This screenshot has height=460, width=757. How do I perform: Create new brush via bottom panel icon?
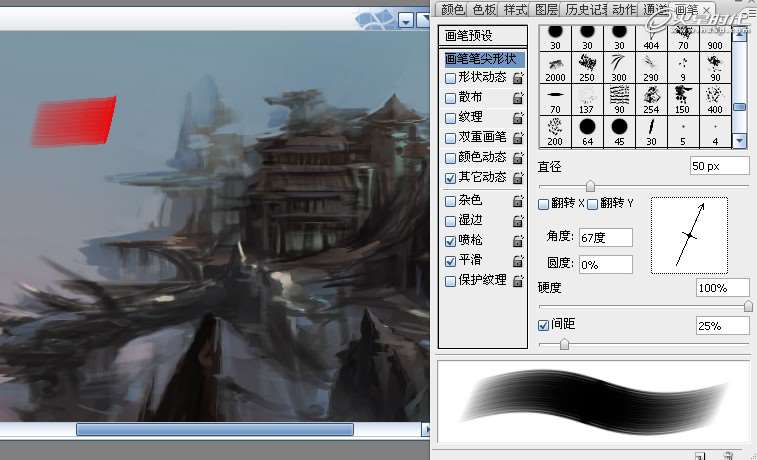click(x=700, y=456)
